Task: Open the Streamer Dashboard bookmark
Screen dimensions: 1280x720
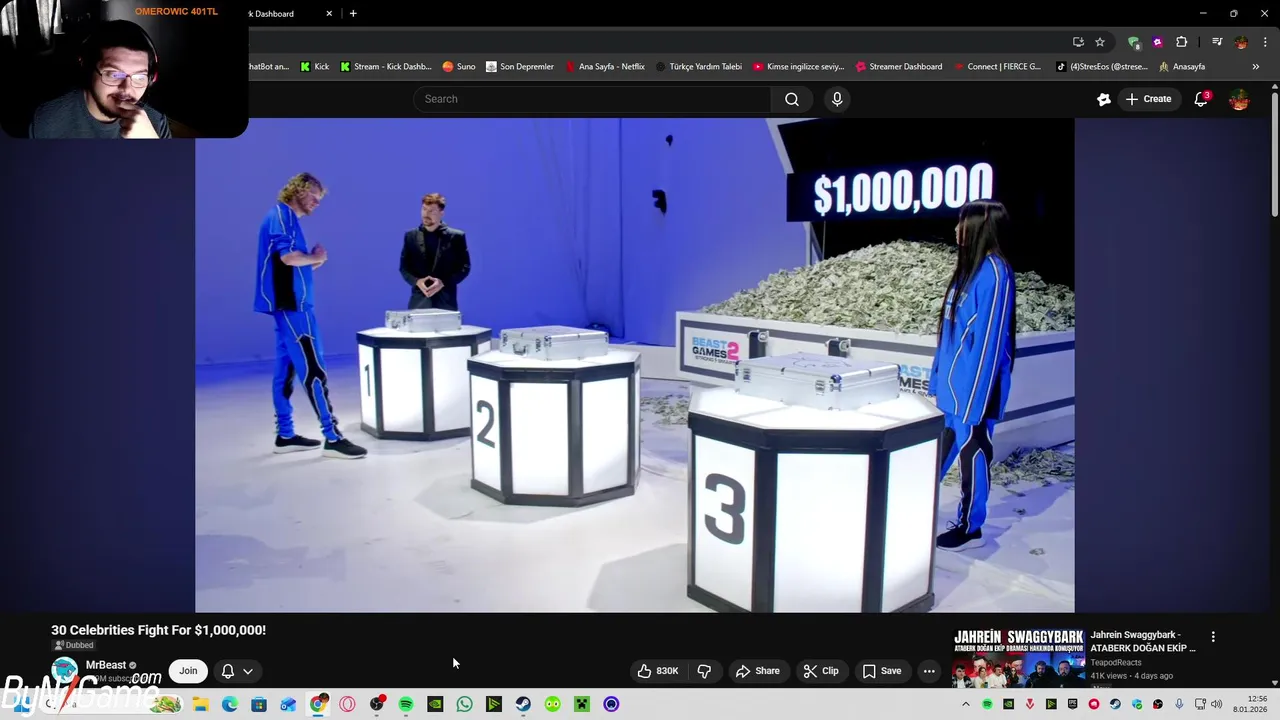Action: tap(899, 67)
